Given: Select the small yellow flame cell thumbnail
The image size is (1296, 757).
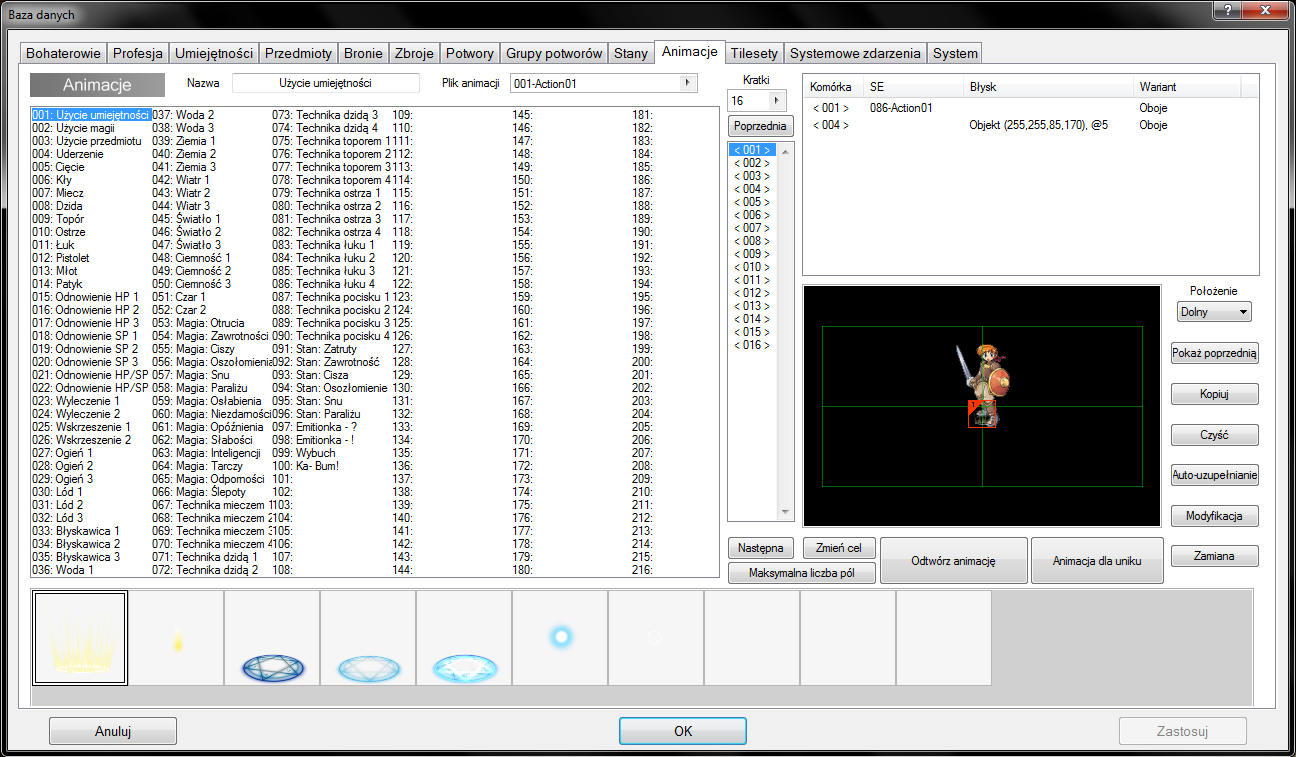Looking at the screenshot, I should click(x=176, y=638).
